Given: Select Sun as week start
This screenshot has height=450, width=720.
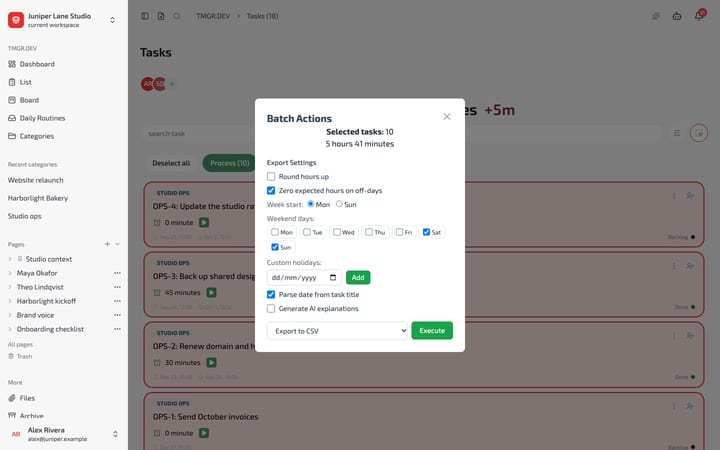Looking at the screenshot, I should tap(339, 204).
